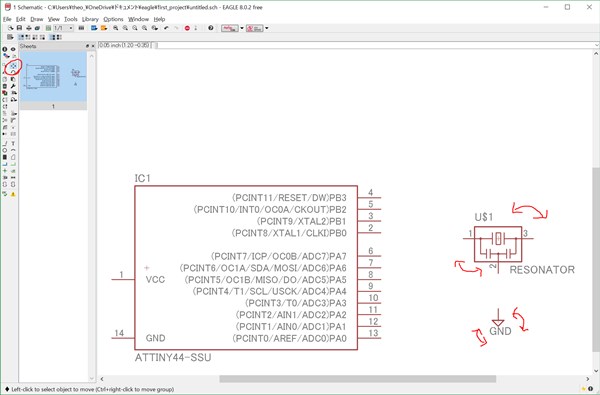Select the Polygon tool
This screenshot has width=600, height=395.
point(13,157)
